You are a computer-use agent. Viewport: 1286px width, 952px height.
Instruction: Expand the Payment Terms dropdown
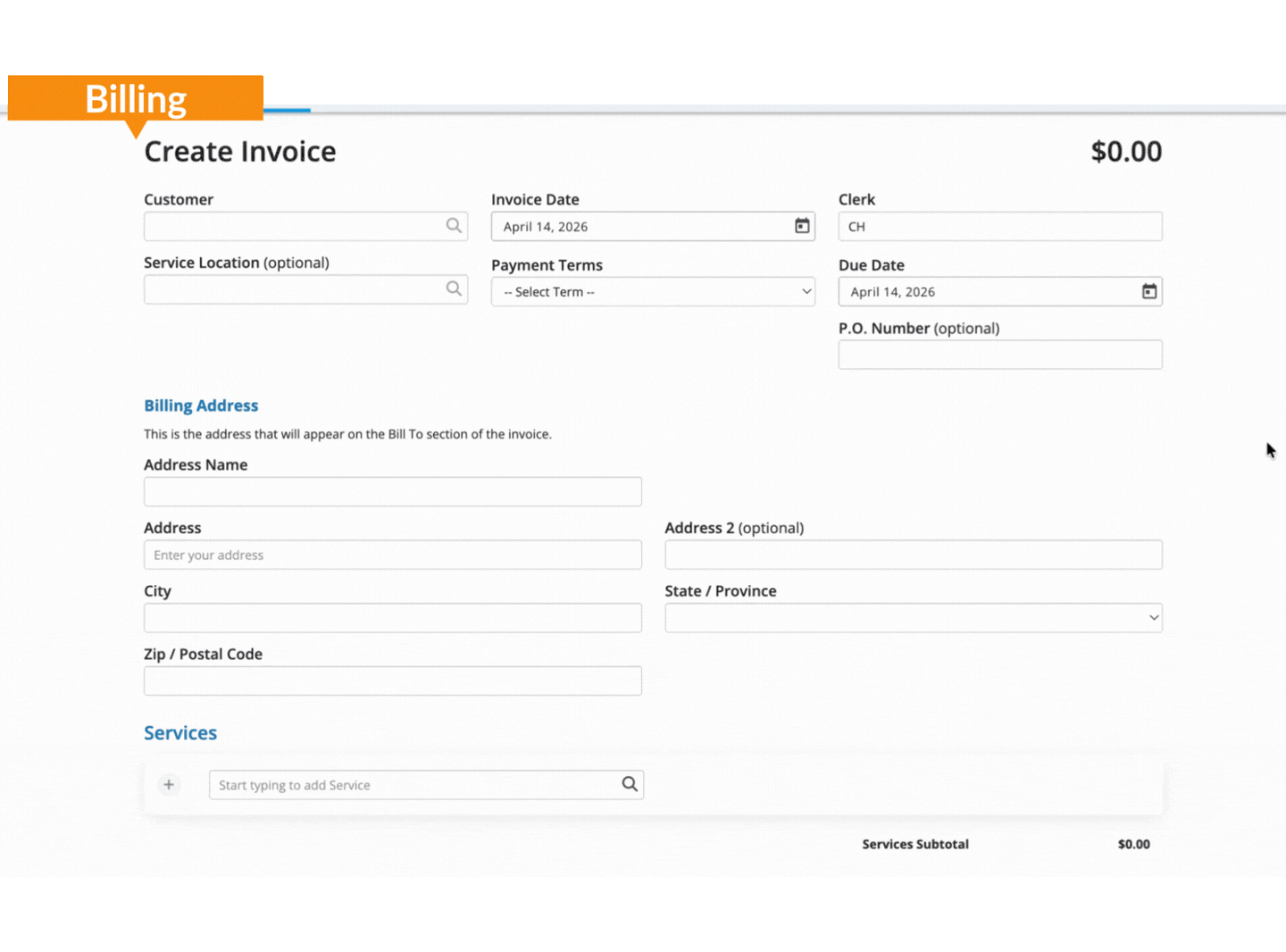(x=653, y=292)
